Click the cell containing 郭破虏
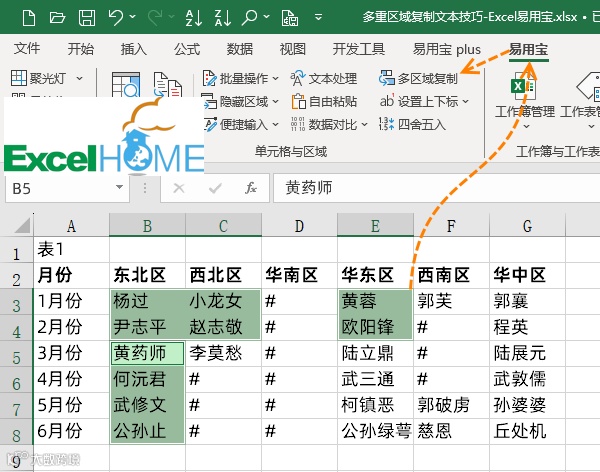 pos(451,405)
